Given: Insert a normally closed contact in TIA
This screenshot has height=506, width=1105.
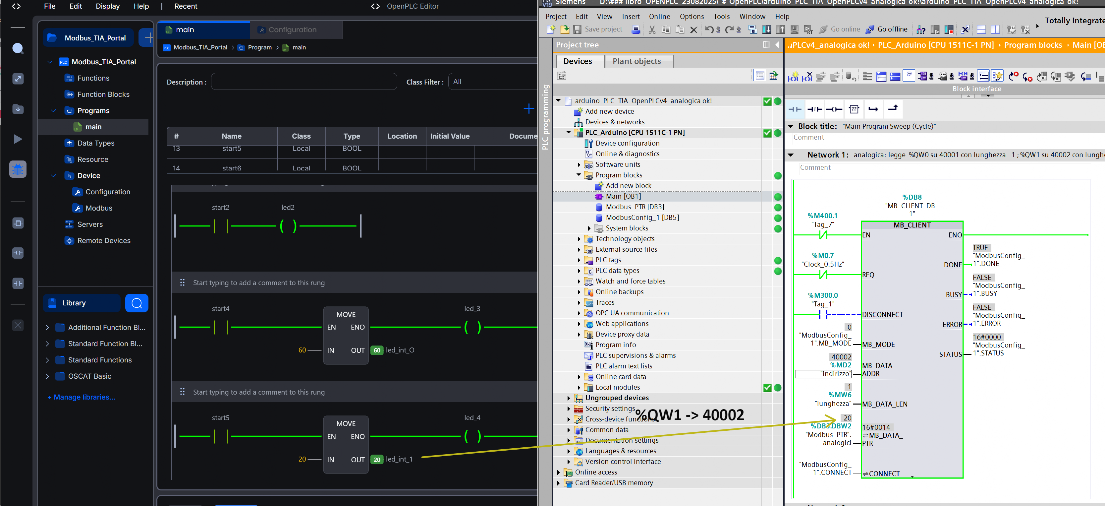Looking at the screenshot, I should click(815, 109).
